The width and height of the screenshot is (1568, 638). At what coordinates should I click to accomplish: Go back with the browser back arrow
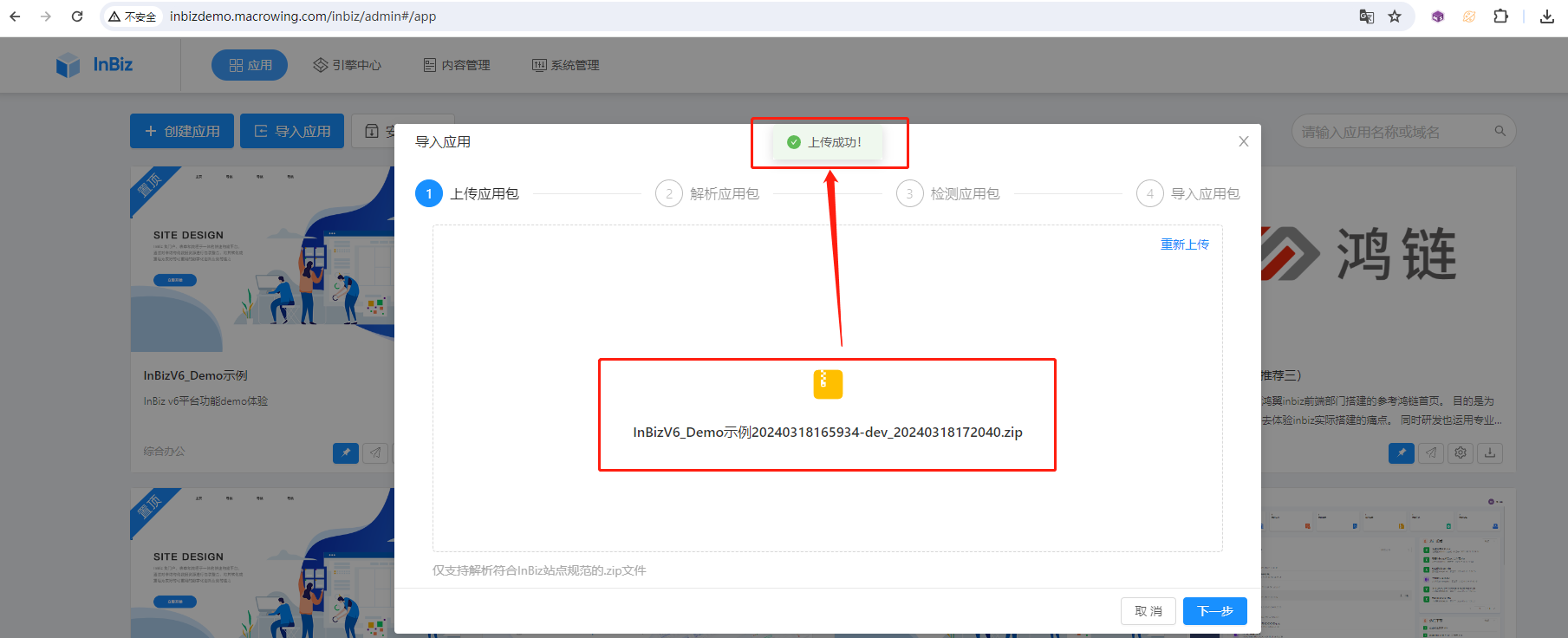click(x=15, y=16)
